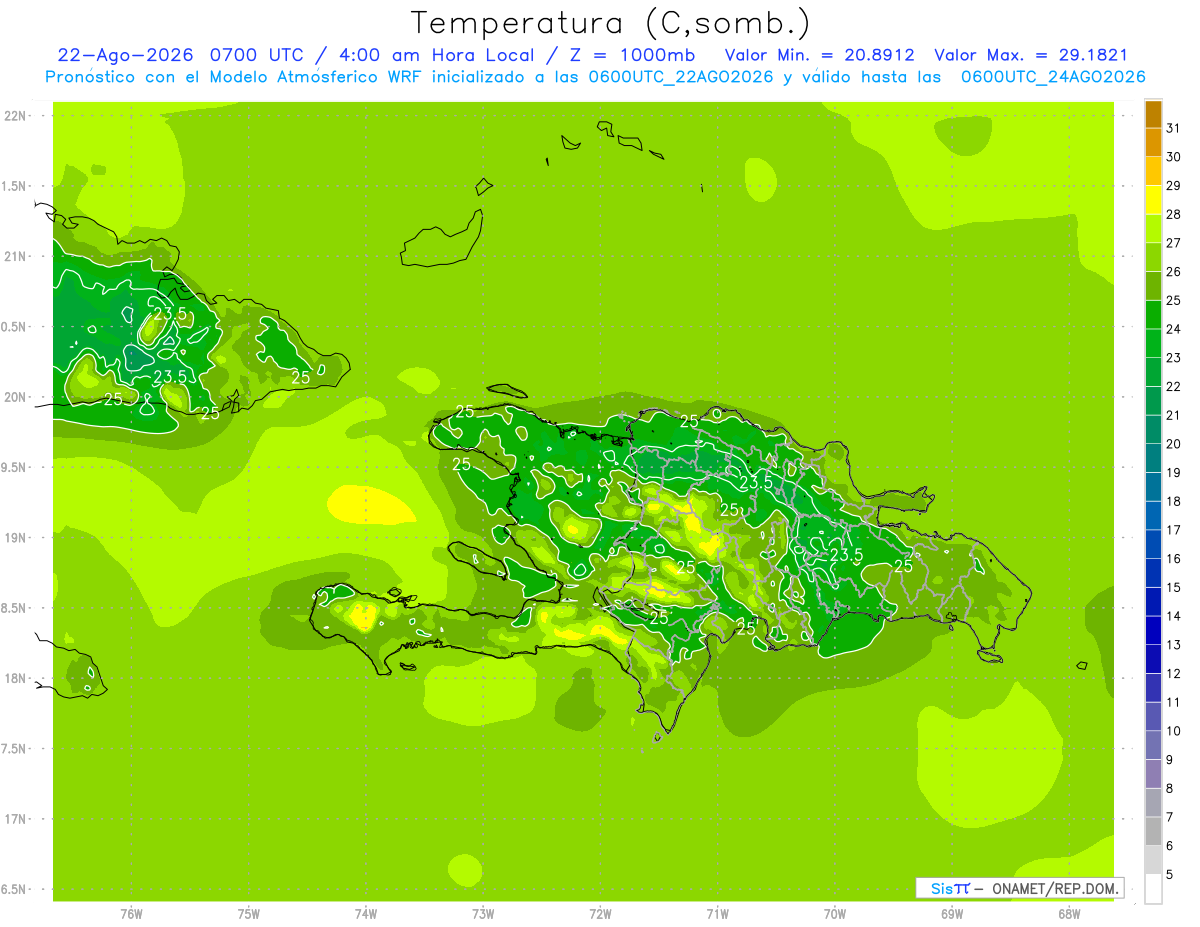Click the '69W' longitude axis label

pyautogui.click(x=952, y=914)
